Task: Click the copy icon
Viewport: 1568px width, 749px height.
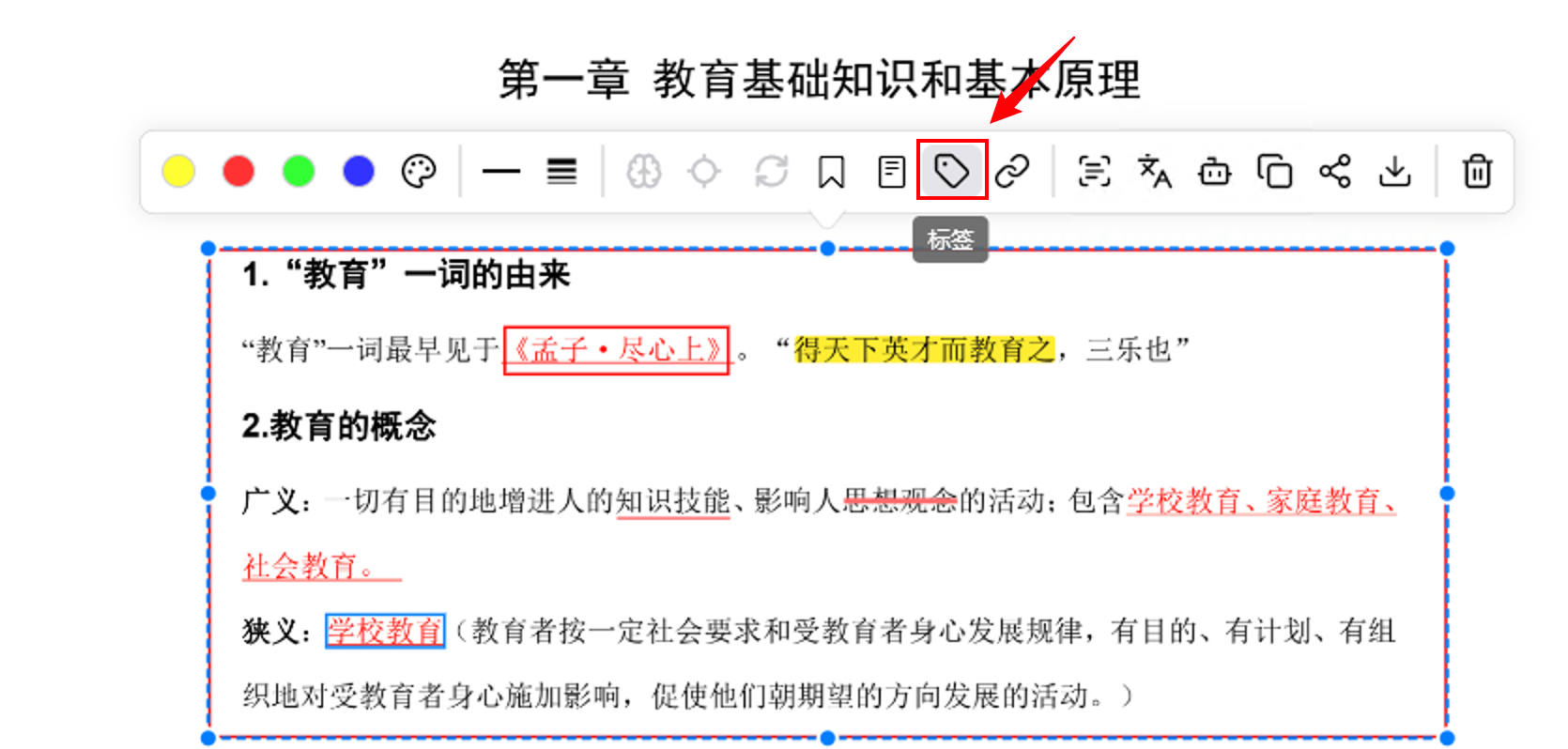Action: pyautogui.click(x=1275, y=172)
